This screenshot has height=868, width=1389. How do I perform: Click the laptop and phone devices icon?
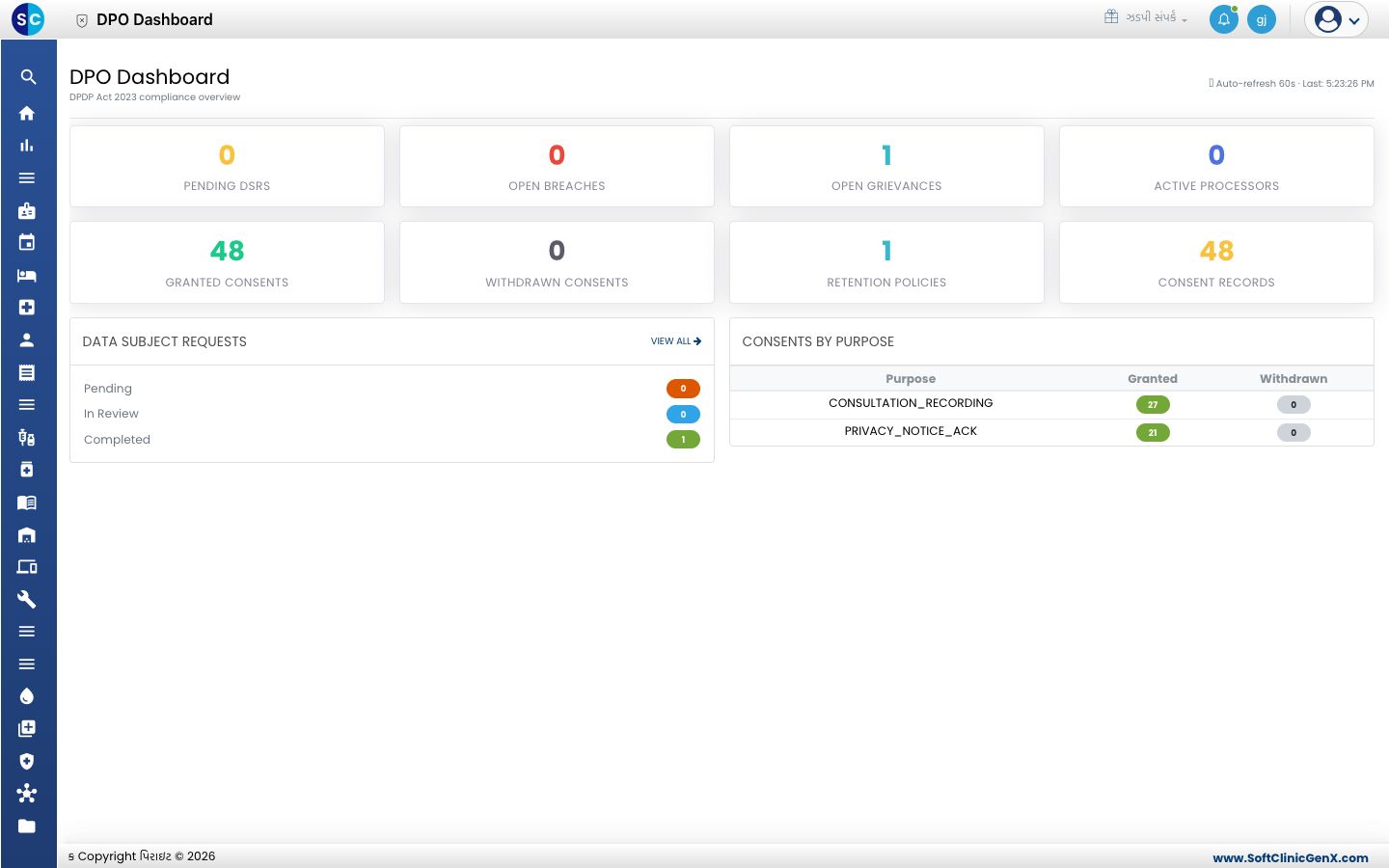click(x=27, y=567)
